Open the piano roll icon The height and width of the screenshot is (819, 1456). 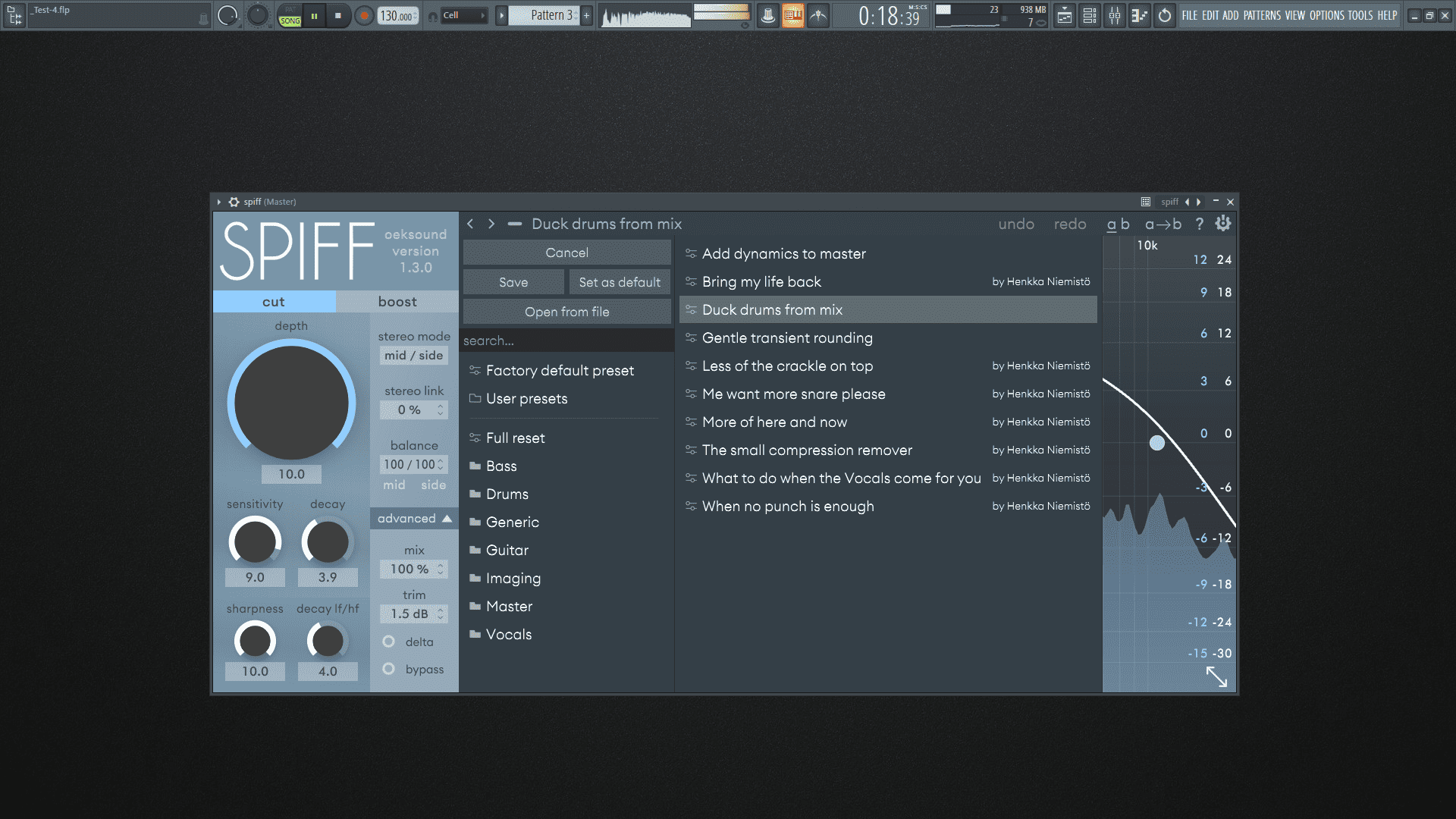[1139, 15]
